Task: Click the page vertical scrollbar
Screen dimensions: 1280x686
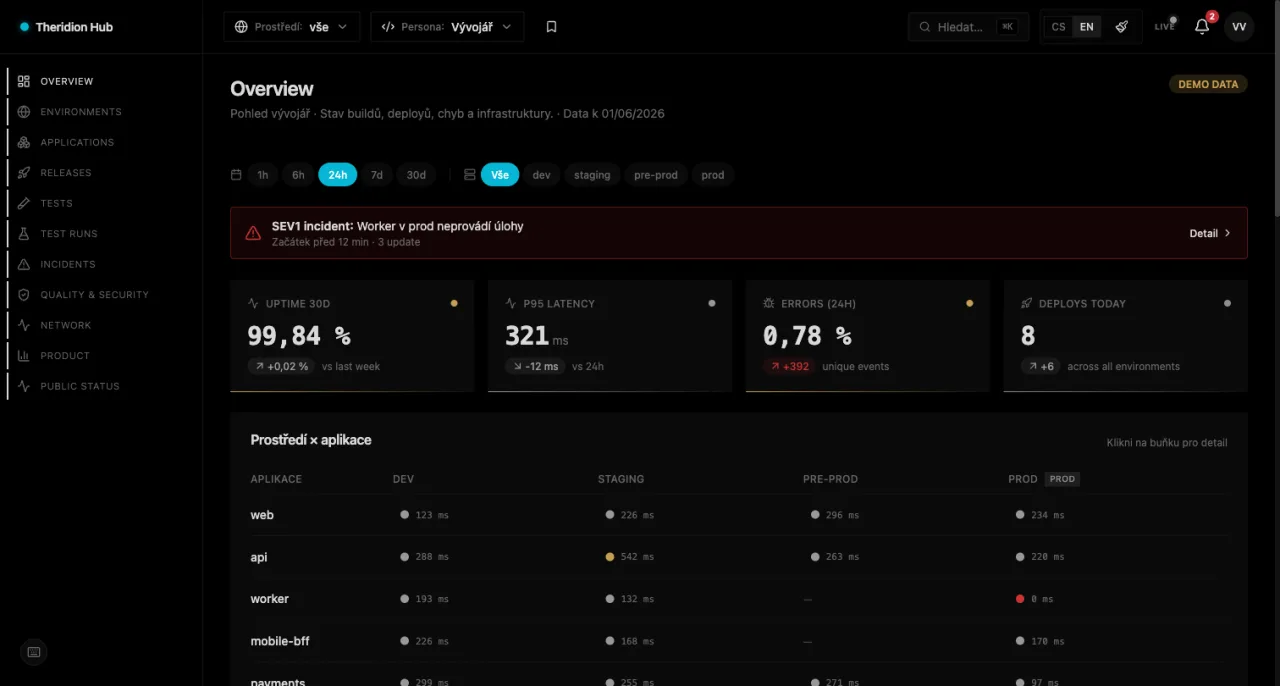Action: (1276, 110)
